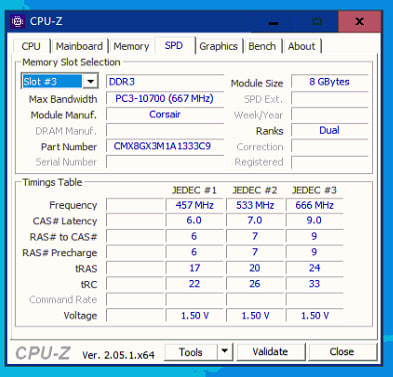Open the Bench tab
Image resolution: width=393 pixels, height=377 pixels.
click(x=262, y=46)
